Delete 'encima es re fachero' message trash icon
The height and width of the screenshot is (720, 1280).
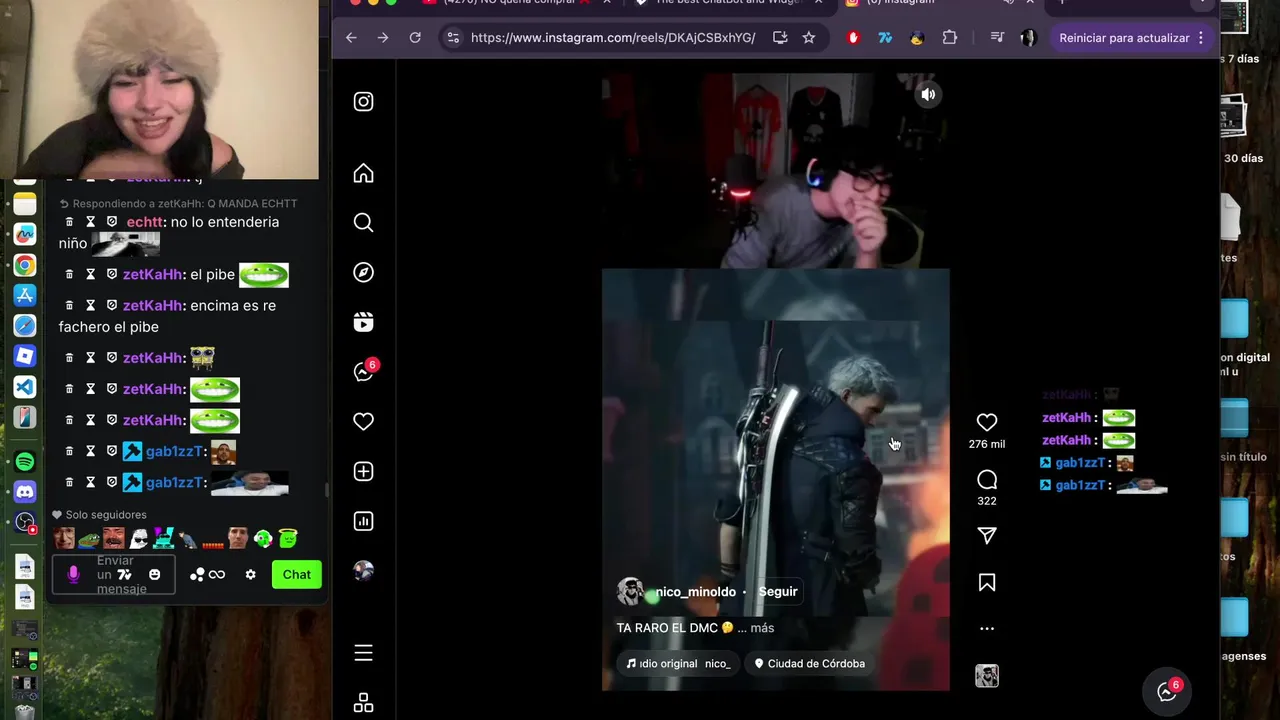(69, 305)
